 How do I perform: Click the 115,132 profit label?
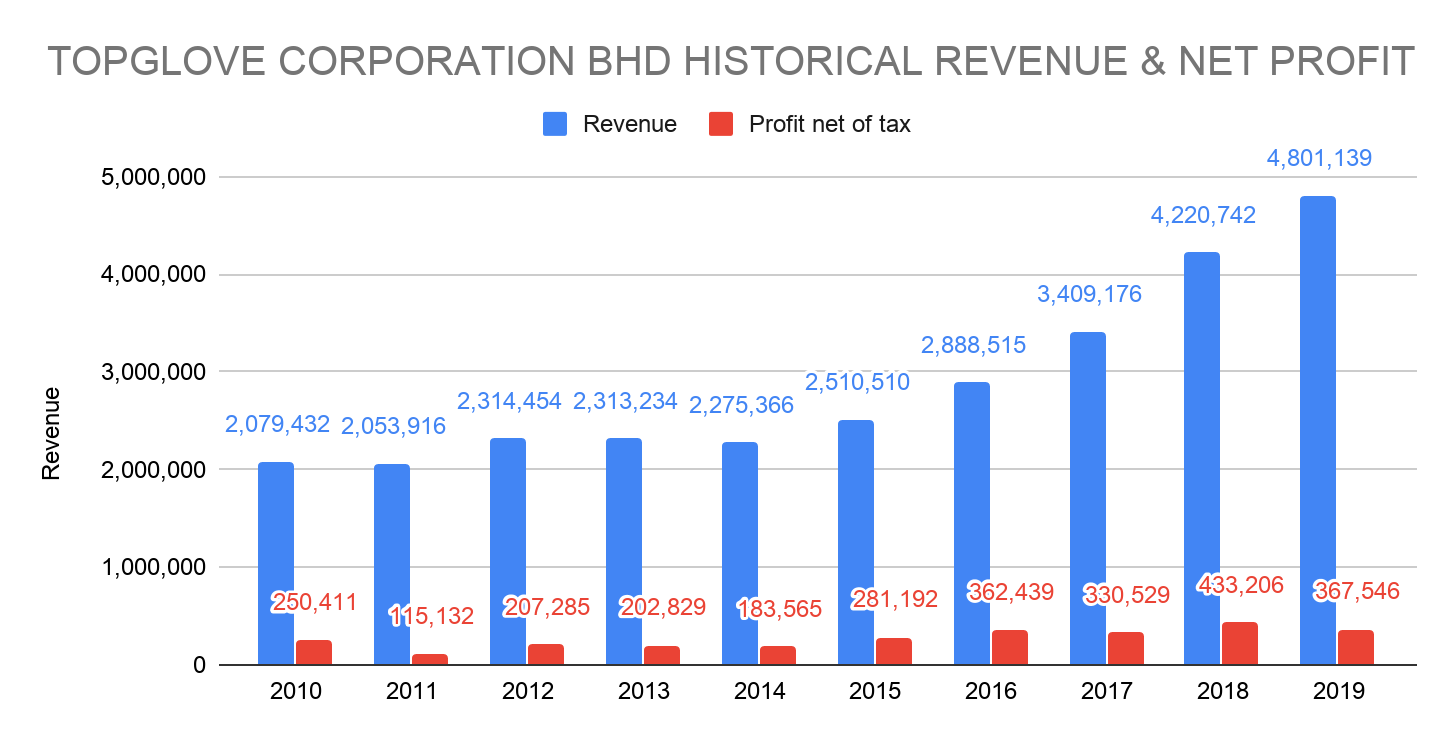[431, 616]
